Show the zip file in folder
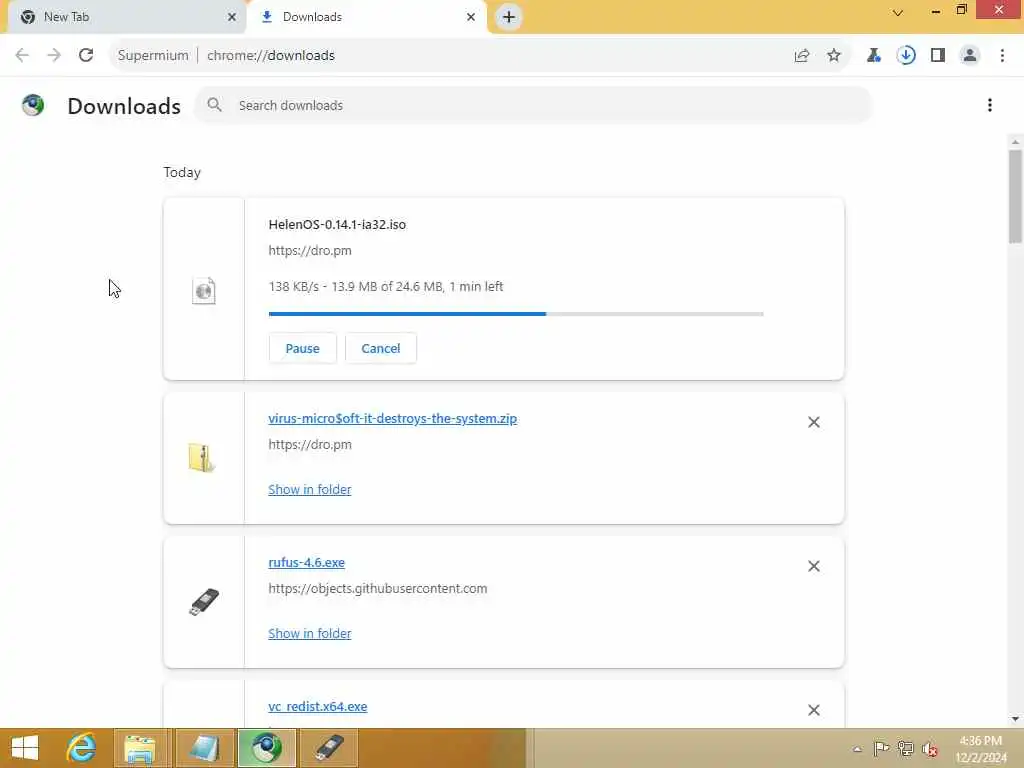Image resolution: width=1024 pixels, height=768 pixels. [x=310, y=489]
